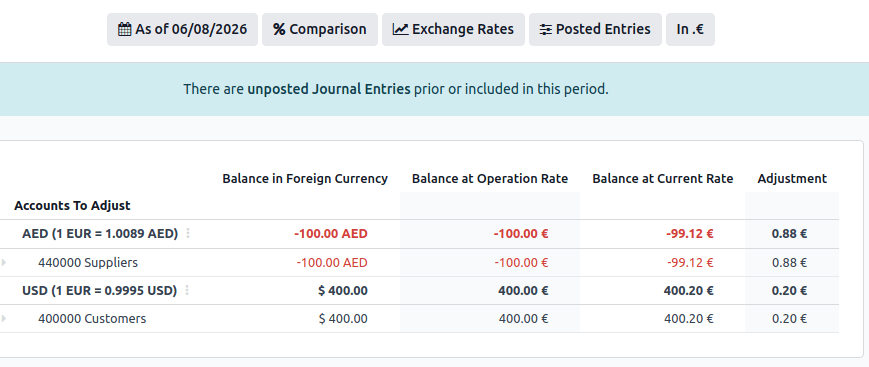The image size is (869, 367).
Task: Open the unposted Journal Entries link
Action: (329, 89)
